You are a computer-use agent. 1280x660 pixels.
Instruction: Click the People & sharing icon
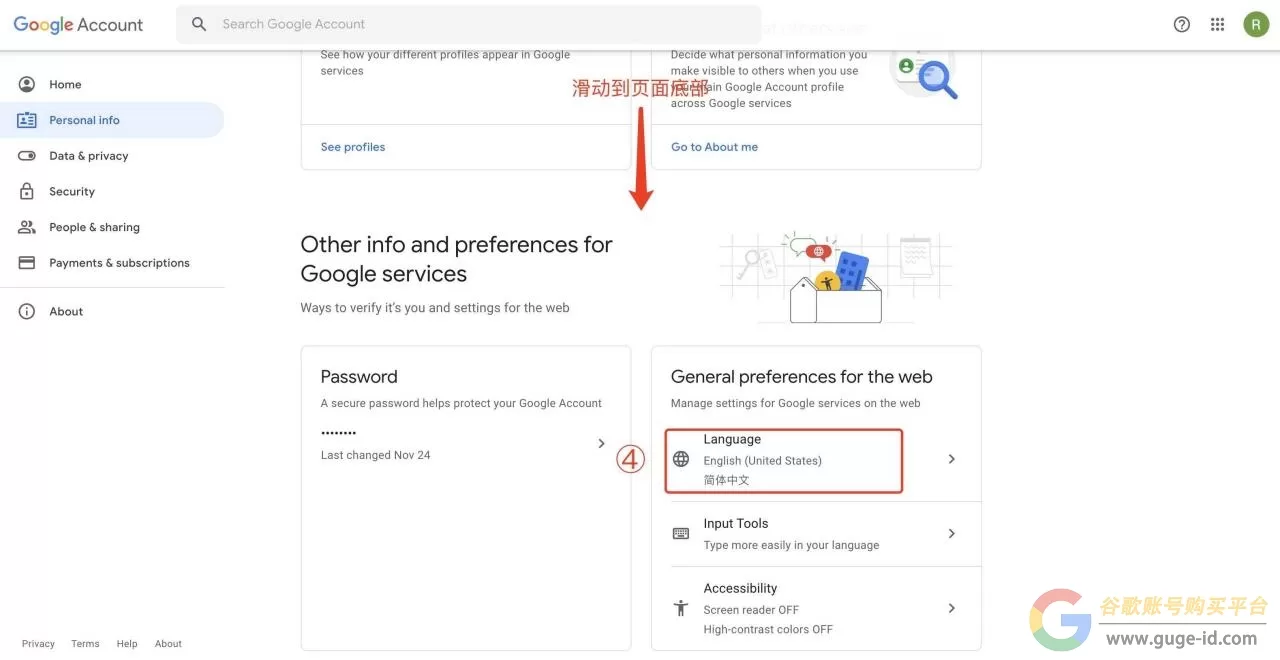[x=27, y=227]
